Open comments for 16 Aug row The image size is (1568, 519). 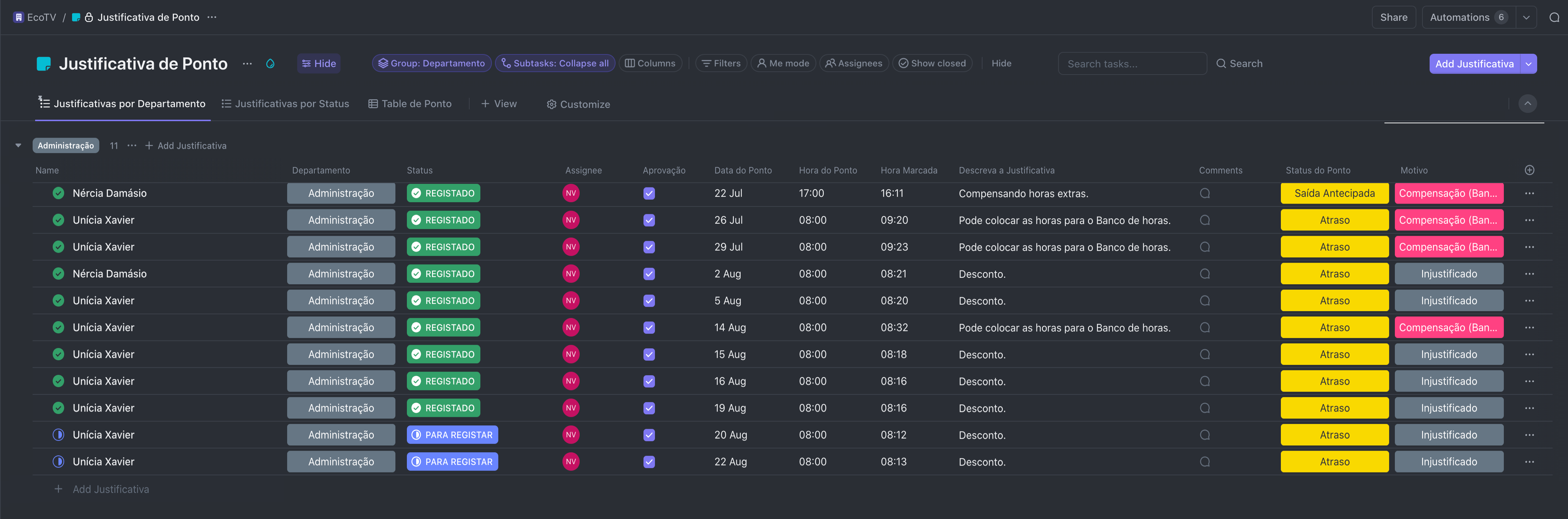point(1204,381)
